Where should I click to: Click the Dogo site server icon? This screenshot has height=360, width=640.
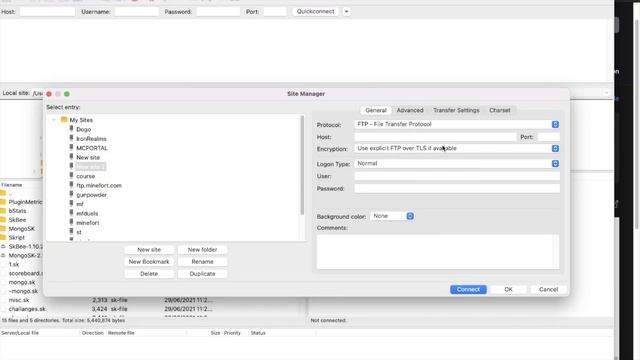click(x=71, y=129)
